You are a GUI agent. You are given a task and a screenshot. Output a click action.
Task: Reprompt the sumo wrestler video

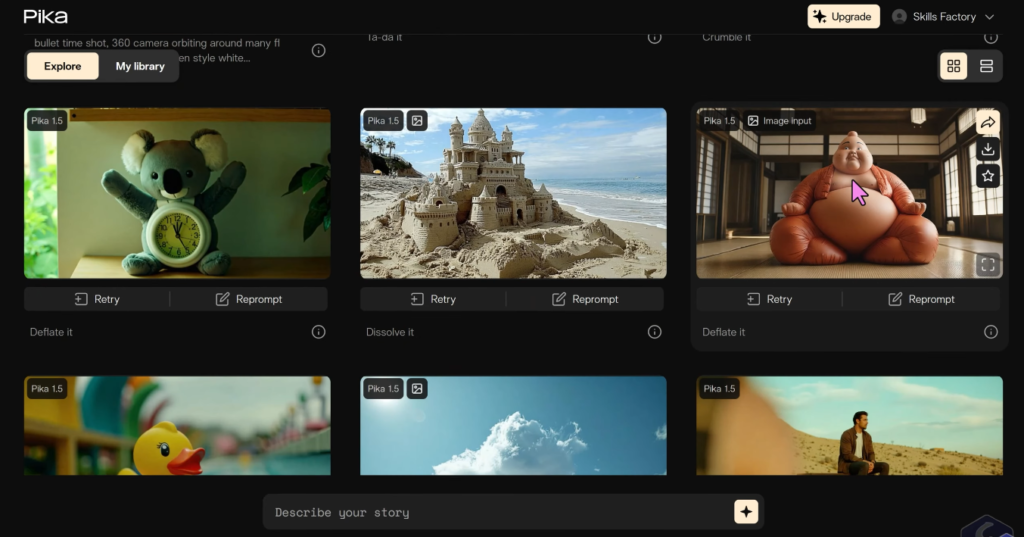tap(921, 299)
